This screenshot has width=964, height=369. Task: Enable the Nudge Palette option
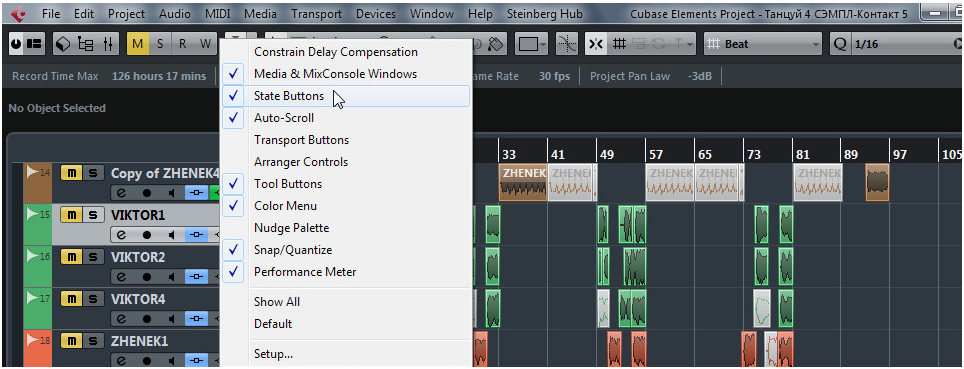(x=347, y=228)
